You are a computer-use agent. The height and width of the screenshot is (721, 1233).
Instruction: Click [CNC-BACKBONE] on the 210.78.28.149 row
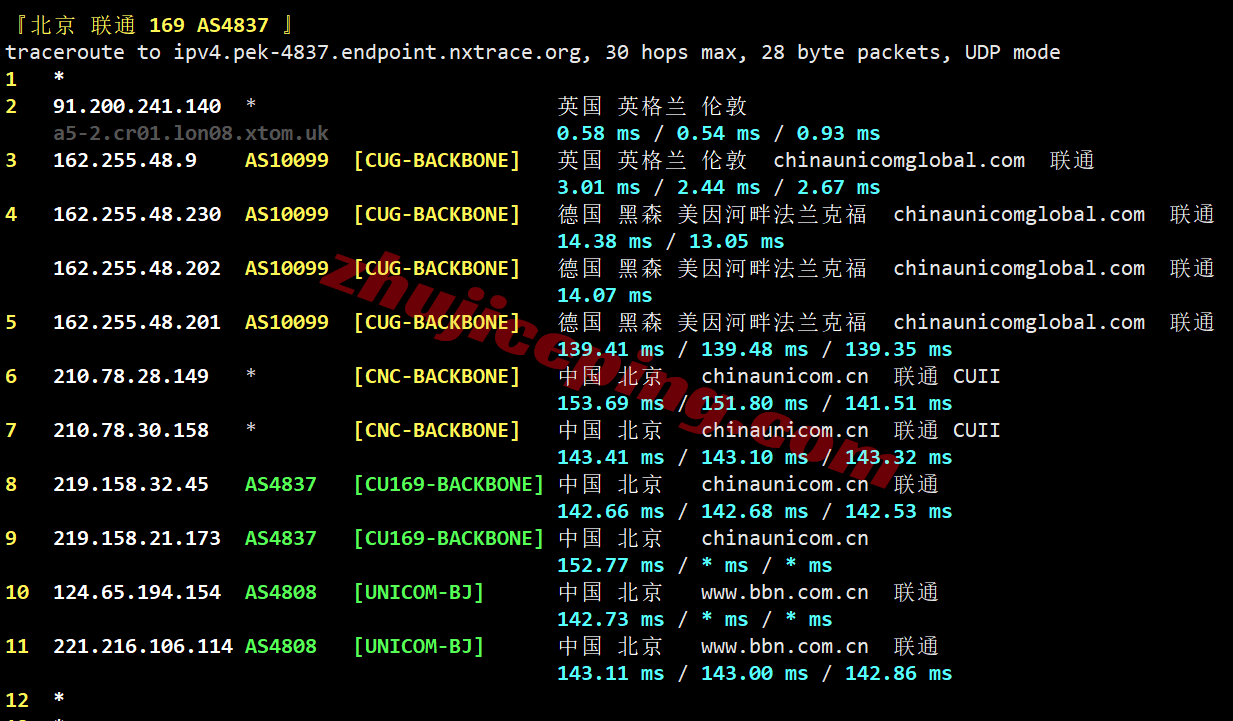437,376
